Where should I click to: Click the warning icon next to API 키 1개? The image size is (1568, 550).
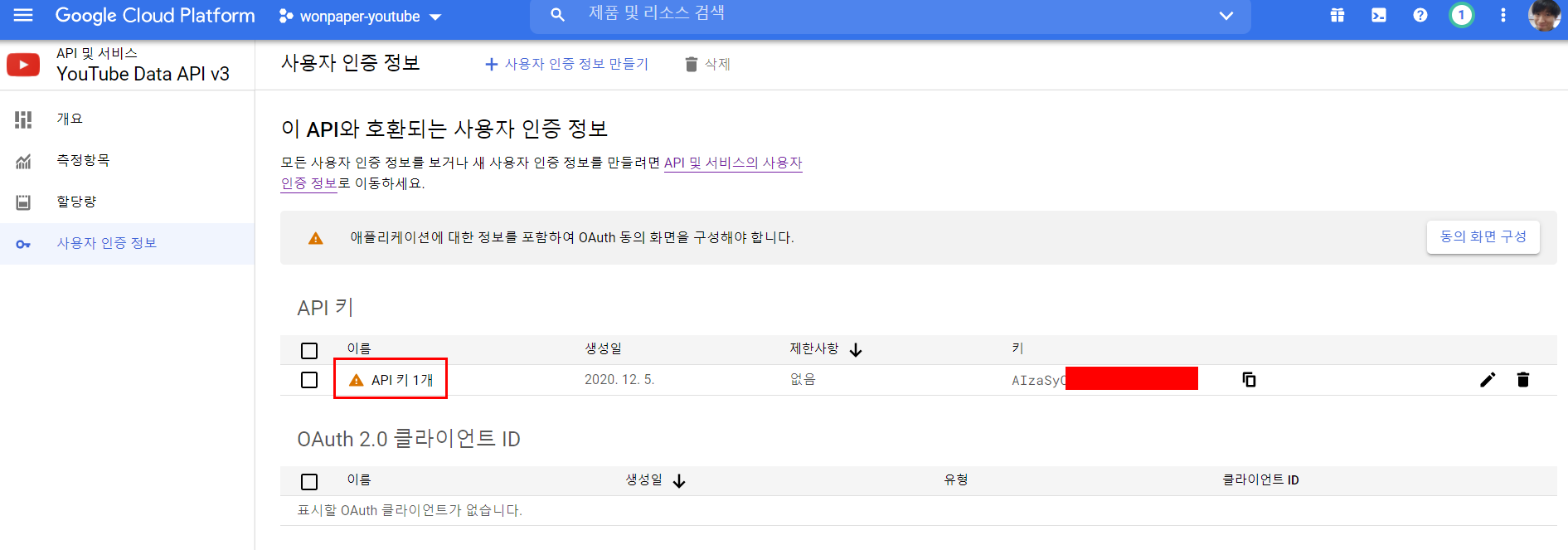coord(357,380)
